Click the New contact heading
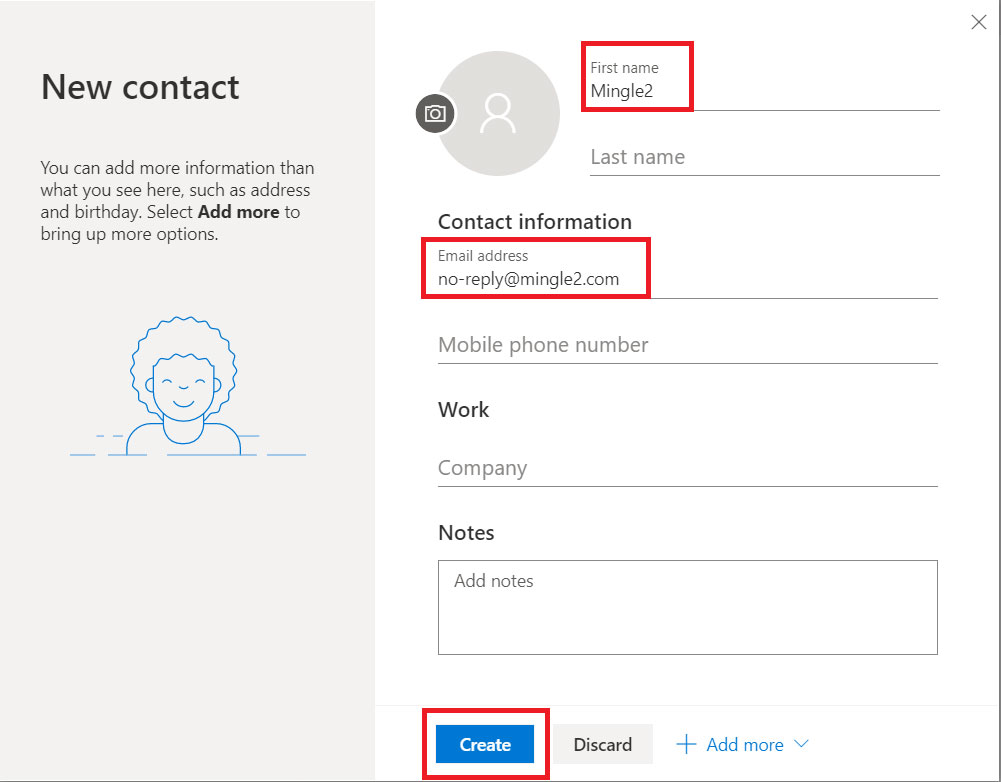Image resolution: width=1001 pixels, height=782 pixels. (140, 87)
